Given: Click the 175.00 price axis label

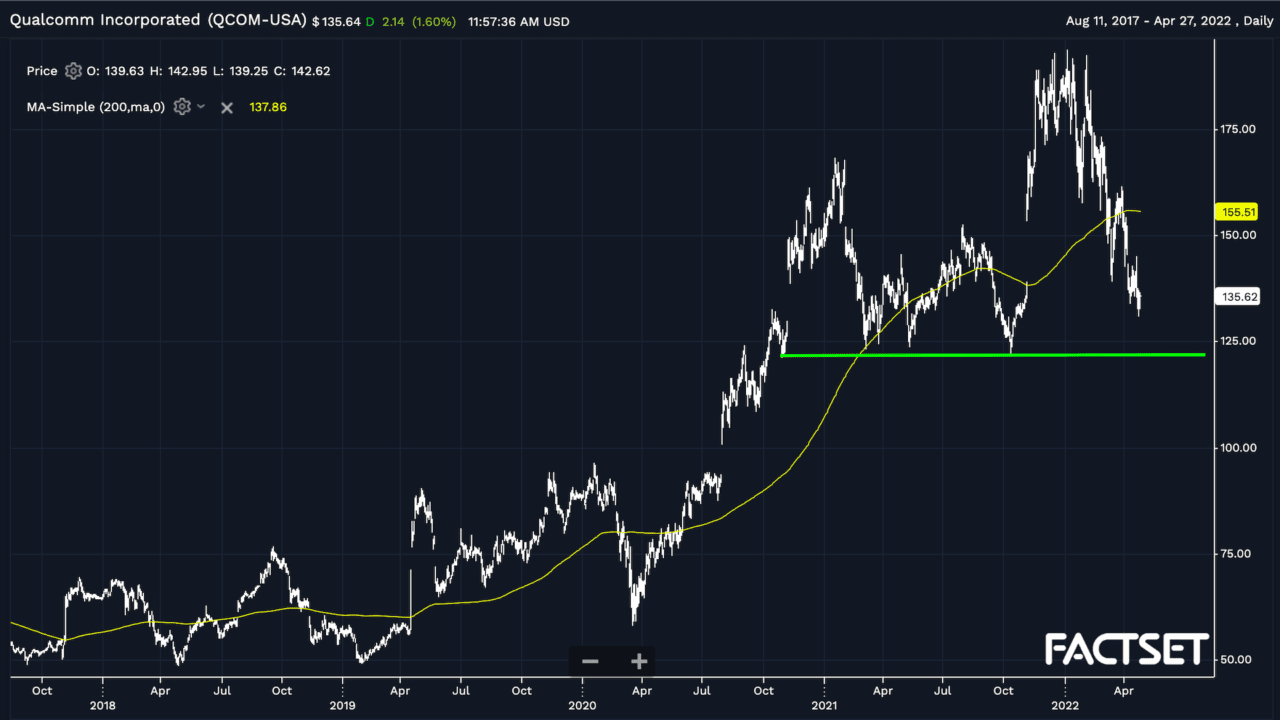Looking at the screenshot, I should tap(1235, 129).
